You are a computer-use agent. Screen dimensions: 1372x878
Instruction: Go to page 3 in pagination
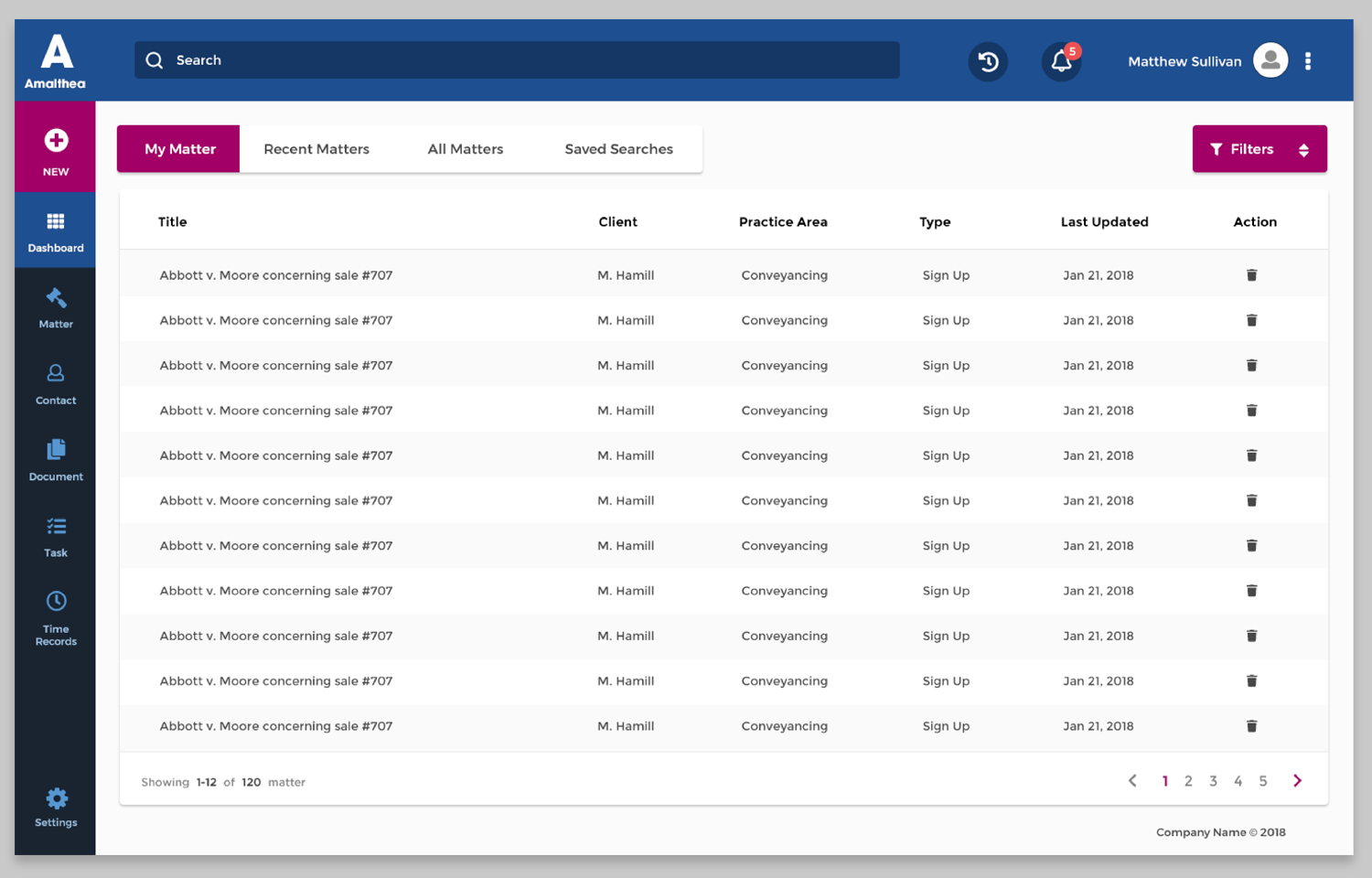pyautogui.click(x=1213, y=781)
